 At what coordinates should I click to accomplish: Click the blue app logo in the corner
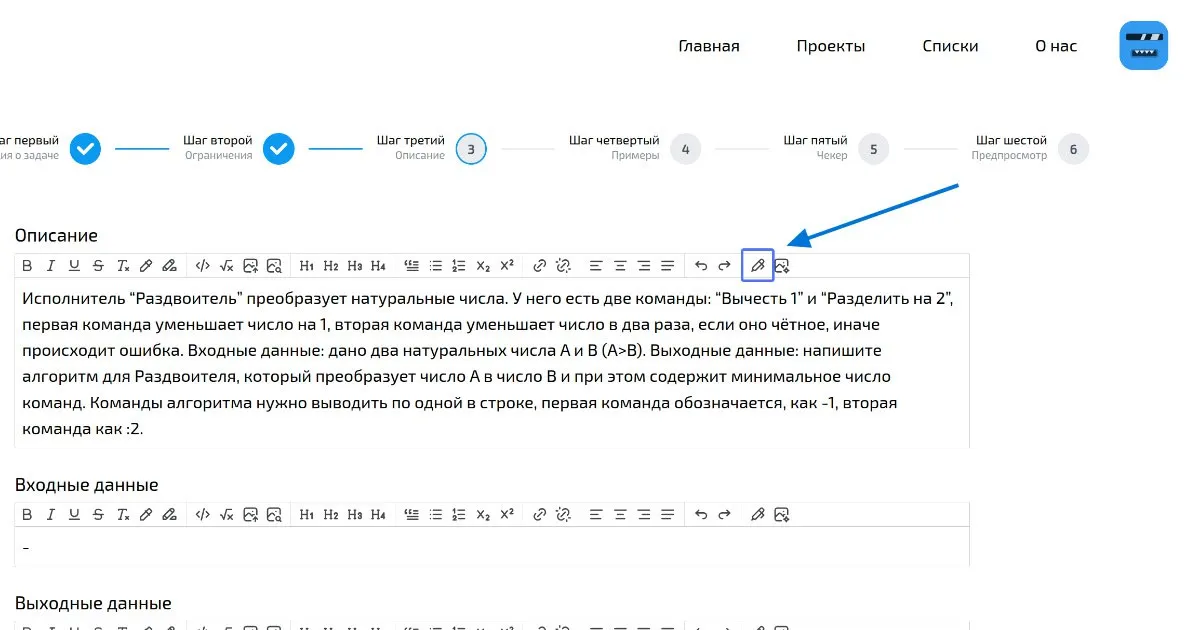(x=1143, y=45)
